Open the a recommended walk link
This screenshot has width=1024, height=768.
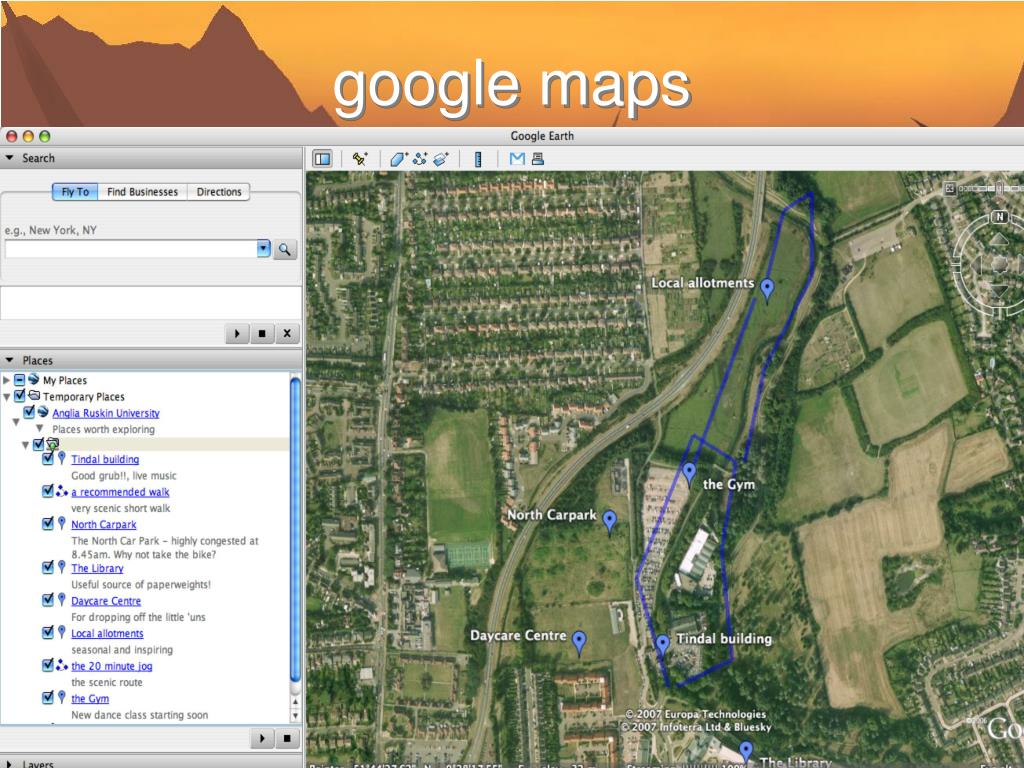tap(120, 492)
